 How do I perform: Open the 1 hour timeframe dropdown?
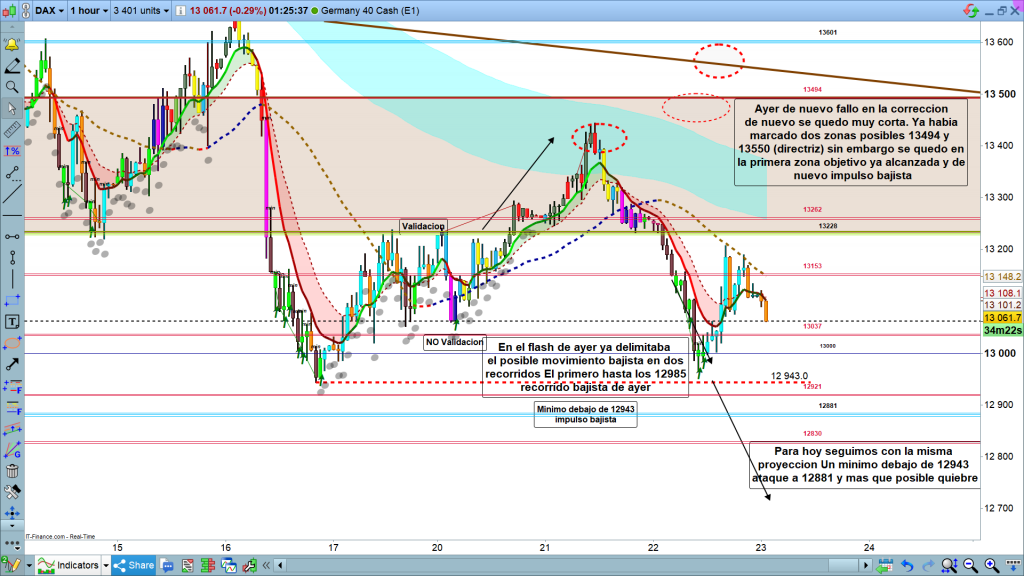point(90,12)
